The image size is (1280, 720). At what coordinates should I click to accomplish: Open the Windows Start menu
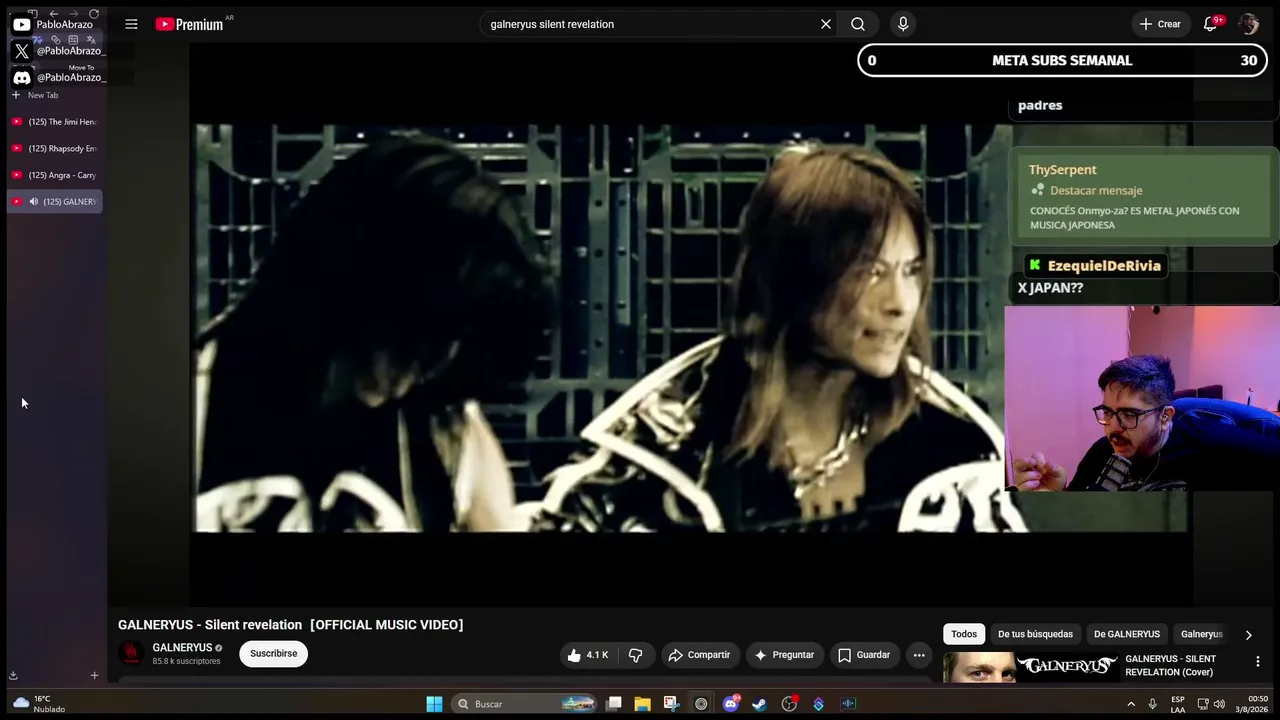[x=434, y=704]
